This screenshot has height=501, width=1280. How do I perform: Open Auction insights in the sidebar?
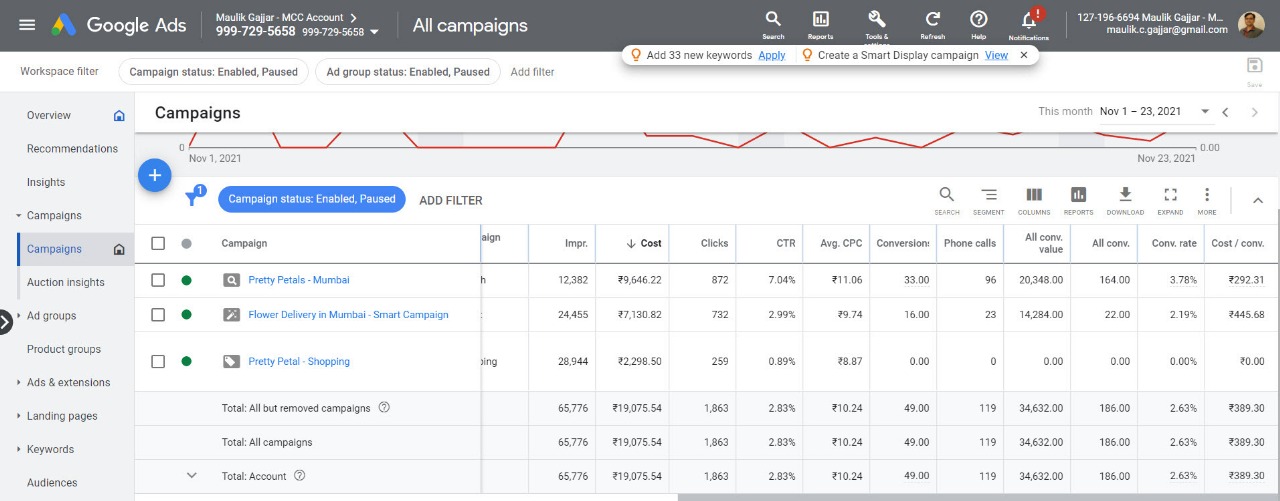(66, 282)
